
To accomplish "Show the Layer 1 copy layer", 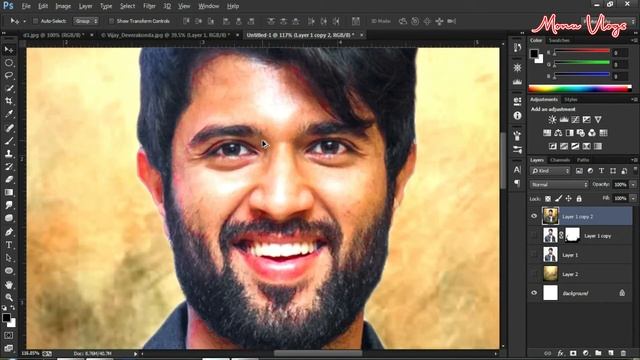I will pyautogui.click(x=534, y=236).
